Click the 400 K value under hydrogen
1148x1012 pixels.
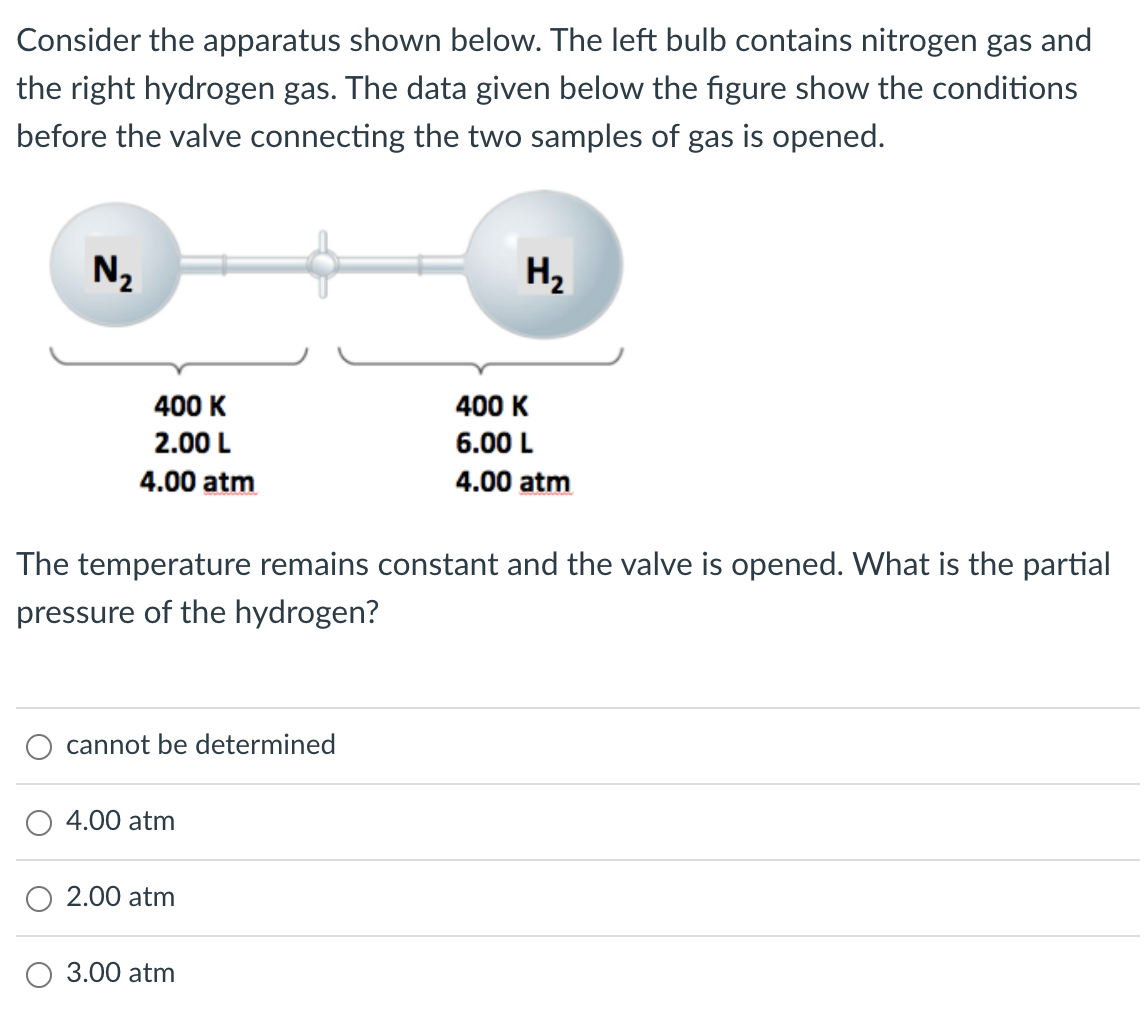[491, 405]
